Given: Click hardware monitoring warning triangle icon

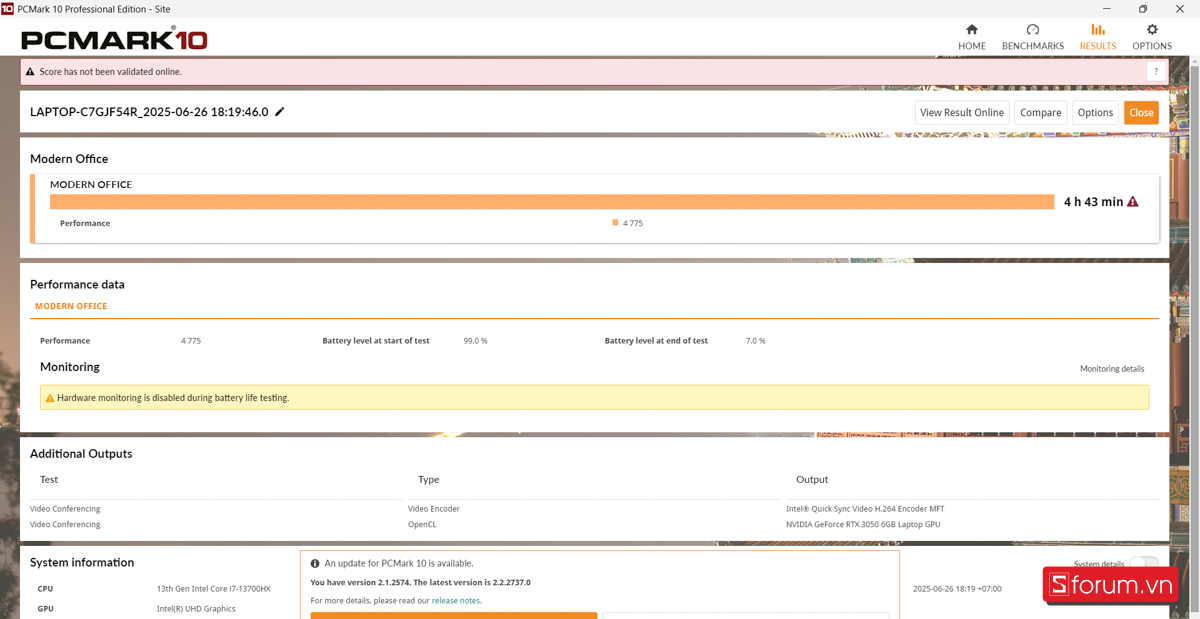Looking at the screenshot, I should coord(50,398).
